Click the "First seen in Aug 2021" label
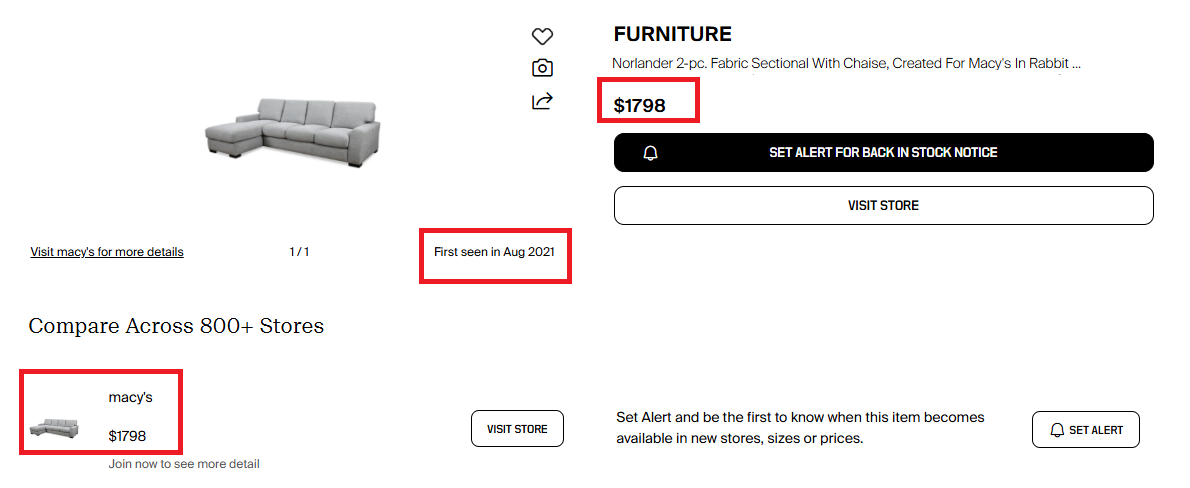This screenshot has width=1190, height=488. click(494, 252)
